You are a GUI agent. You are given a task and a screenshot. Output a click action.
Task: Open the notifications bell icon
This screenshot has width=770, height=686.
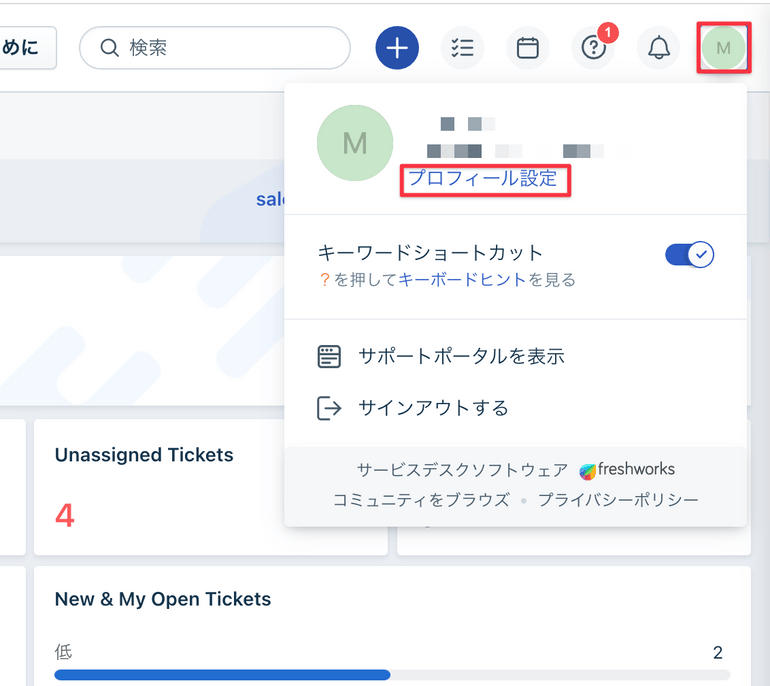tap(659, 48)
